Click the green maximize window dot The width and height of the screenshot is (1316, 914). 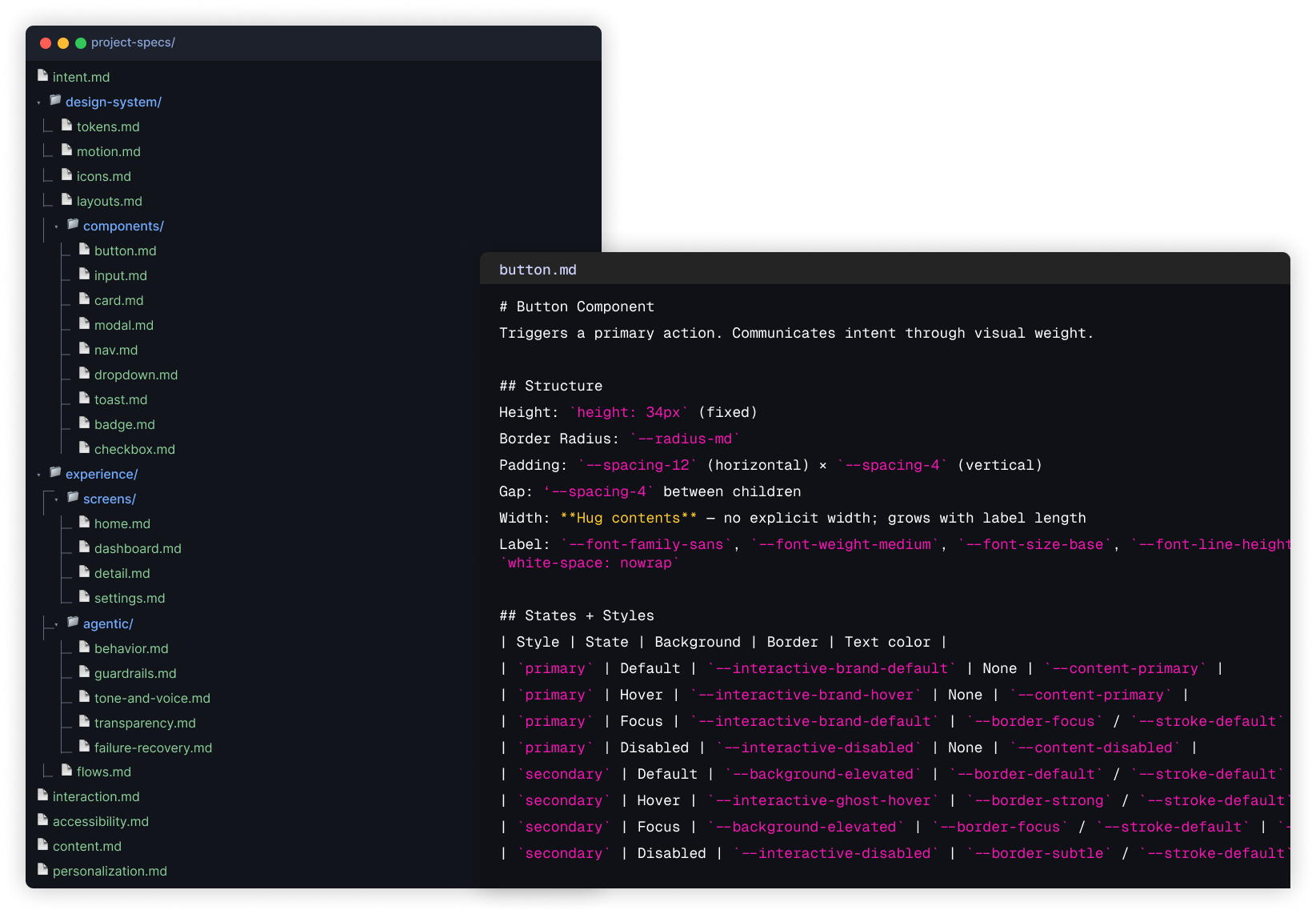(81, 43)
